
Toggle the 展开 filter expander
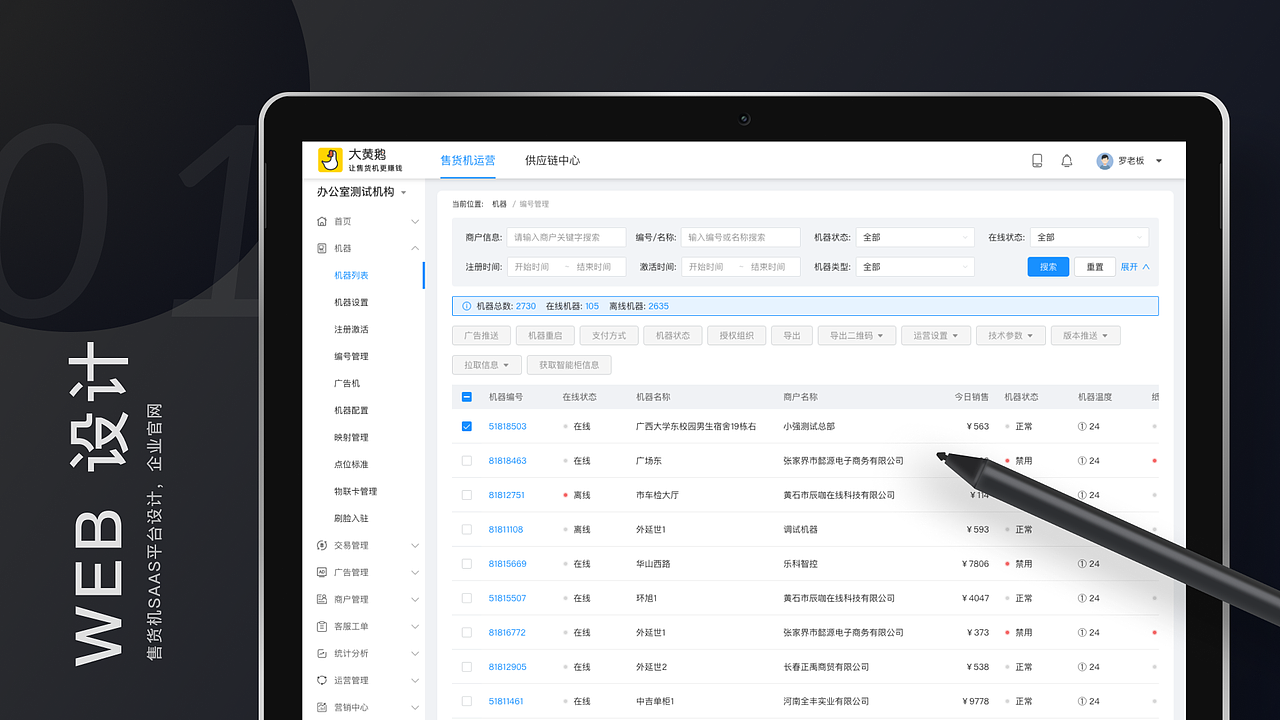(x=1135, y=267)
